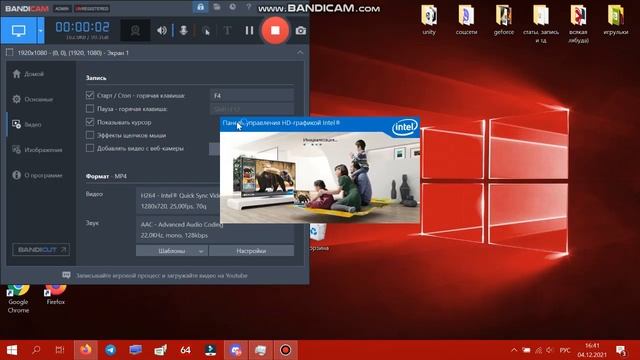Open Telegram from the taskbar
This screenshot has width=640, height=360.
coord(111,350)
